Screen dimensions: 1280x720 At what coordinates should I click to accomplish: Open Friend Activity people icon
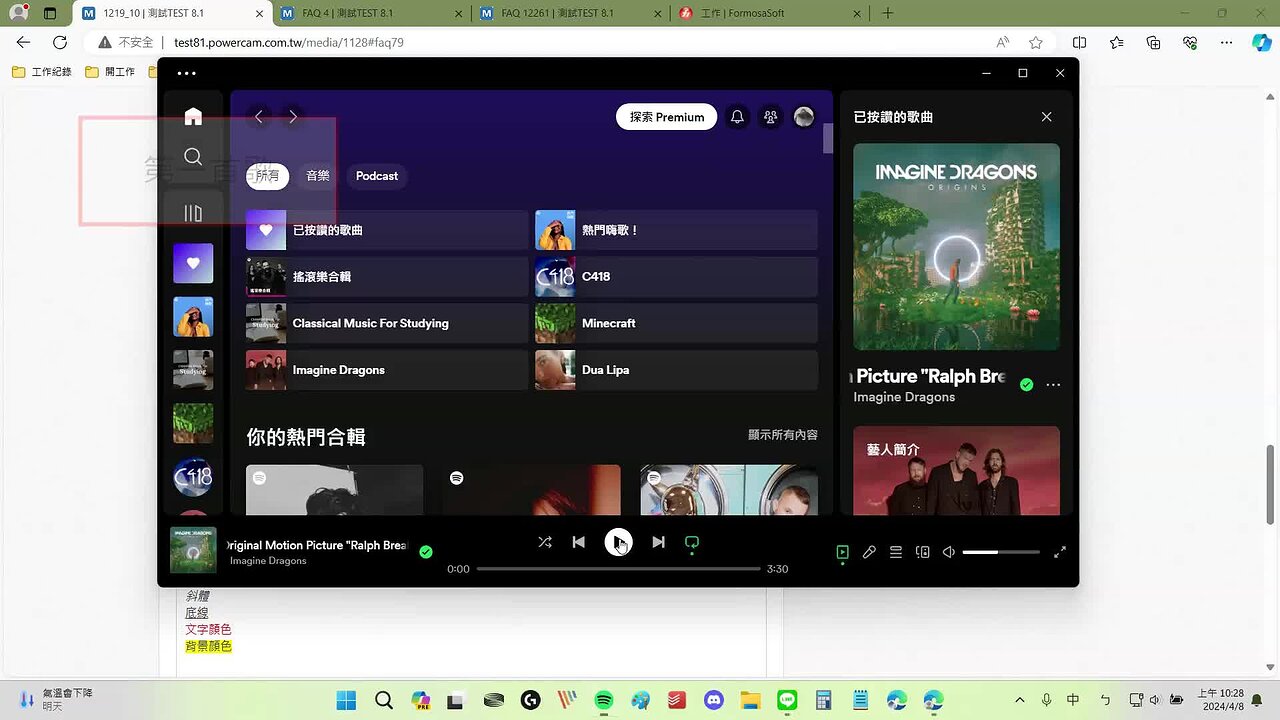[x=770, y=117]
